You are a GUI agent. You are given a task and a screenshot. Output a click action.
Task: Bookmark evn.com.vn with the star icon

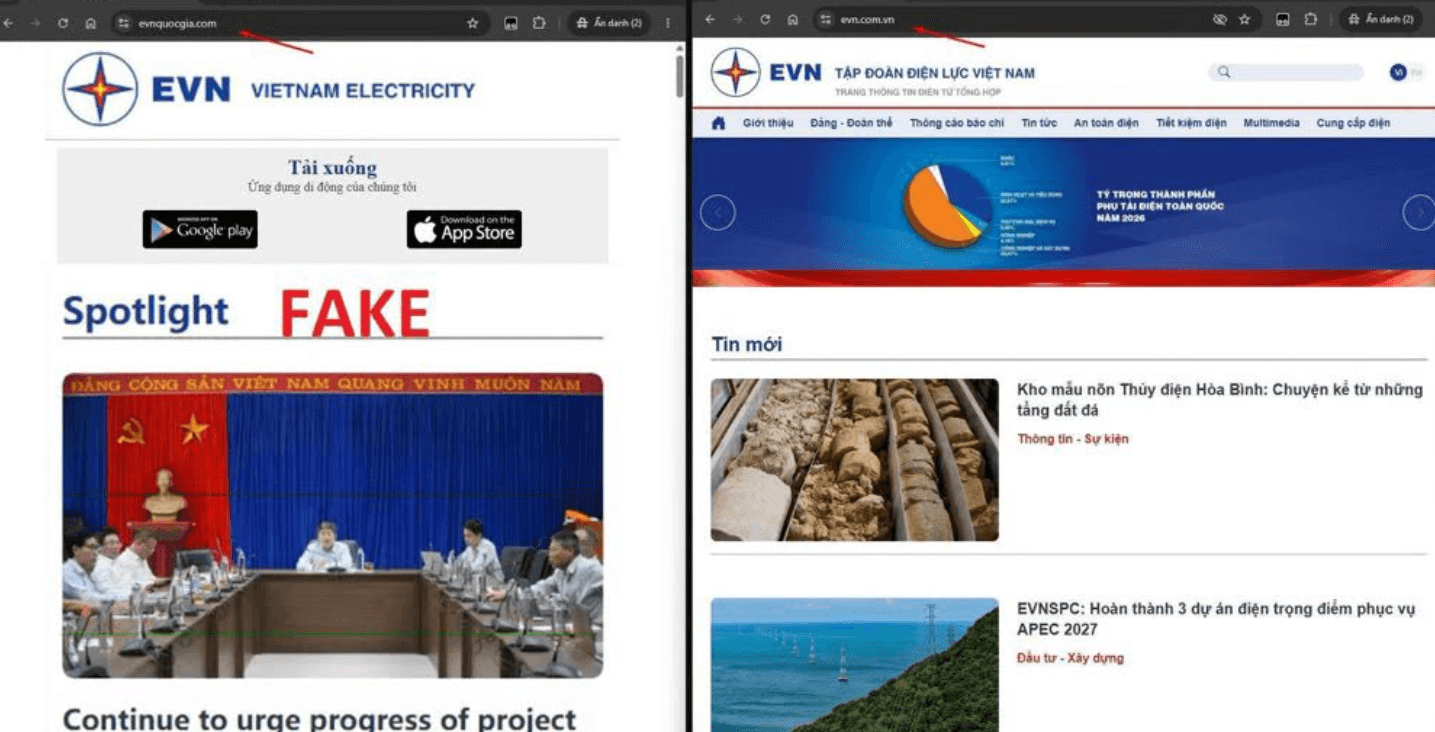[x=1245, y=19]
